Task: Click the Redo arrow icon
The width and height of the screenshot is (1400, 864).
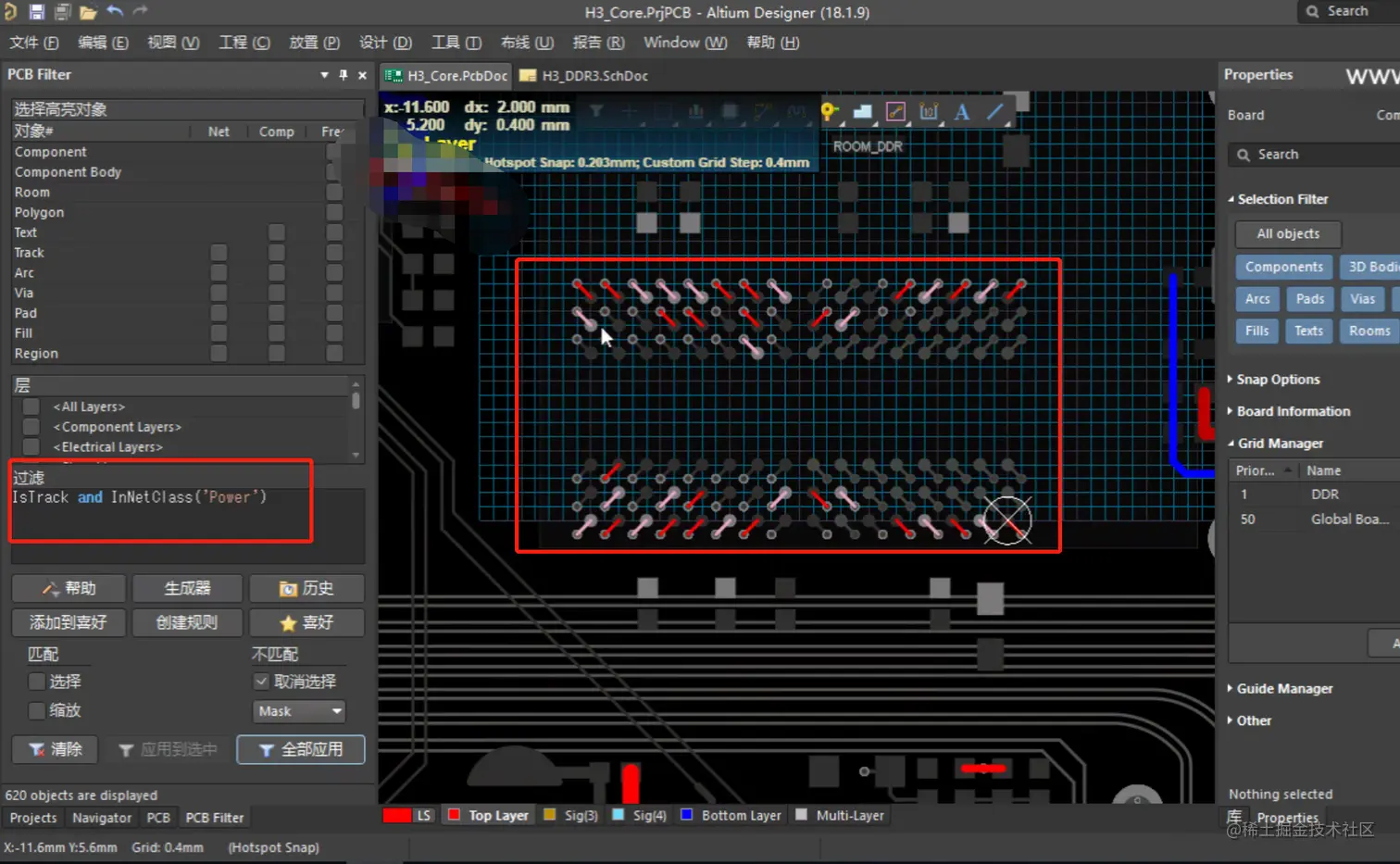Action: (x=141, y=11)
